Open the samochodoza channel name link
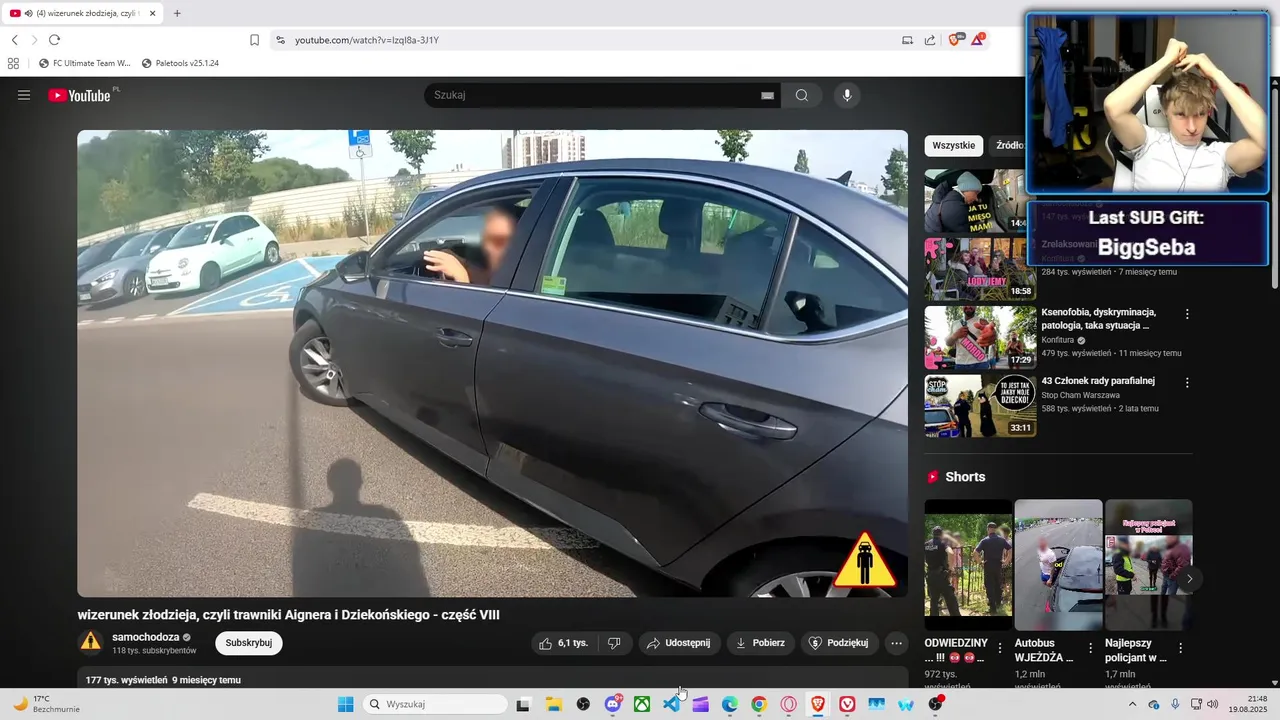 [146, 637]
